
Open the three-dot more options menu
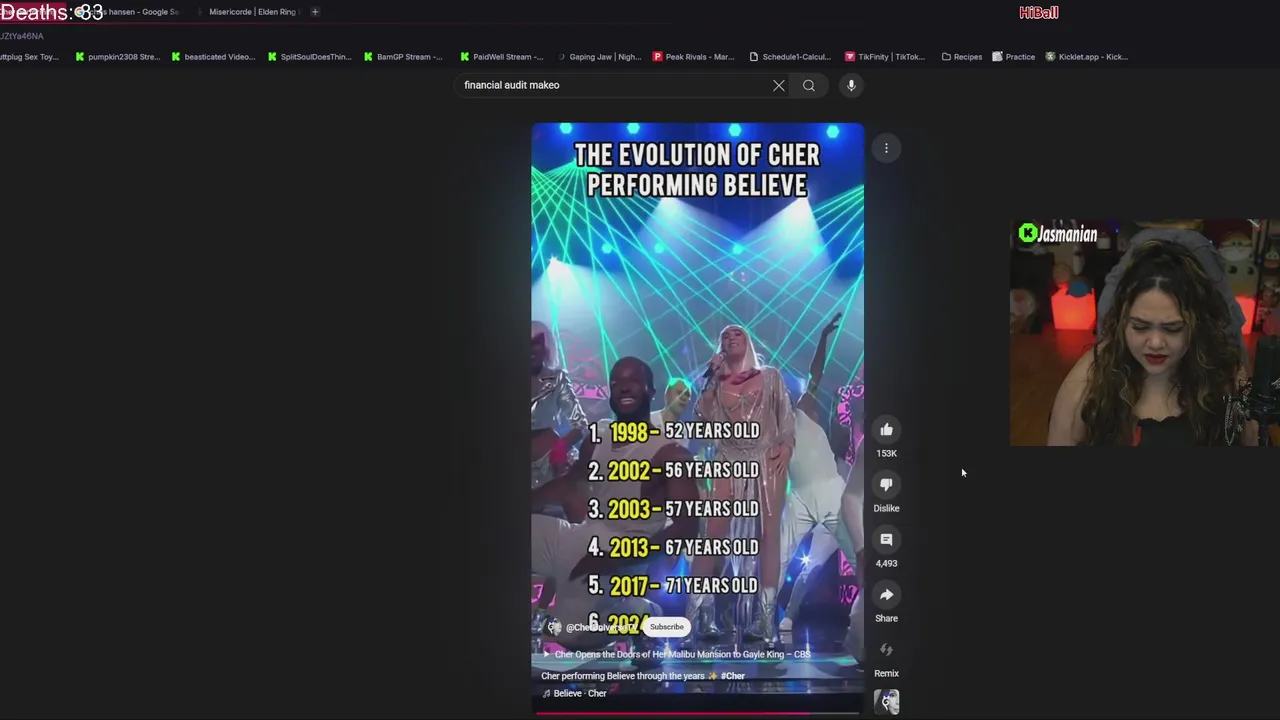point(886,149)
